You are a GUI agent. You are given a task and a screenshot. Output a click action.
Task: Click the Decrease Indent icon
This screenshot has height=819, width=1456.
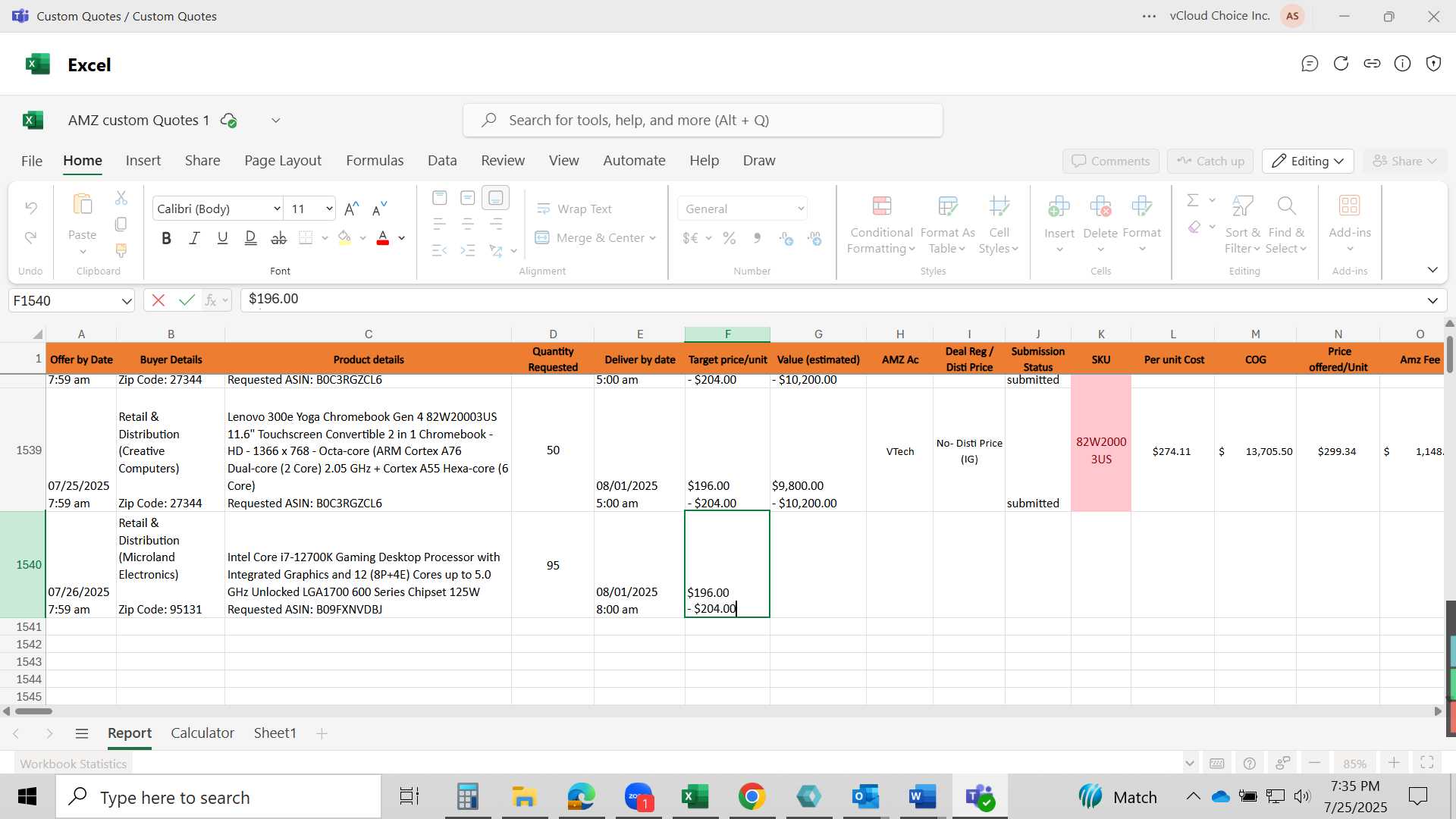(440, 250)
